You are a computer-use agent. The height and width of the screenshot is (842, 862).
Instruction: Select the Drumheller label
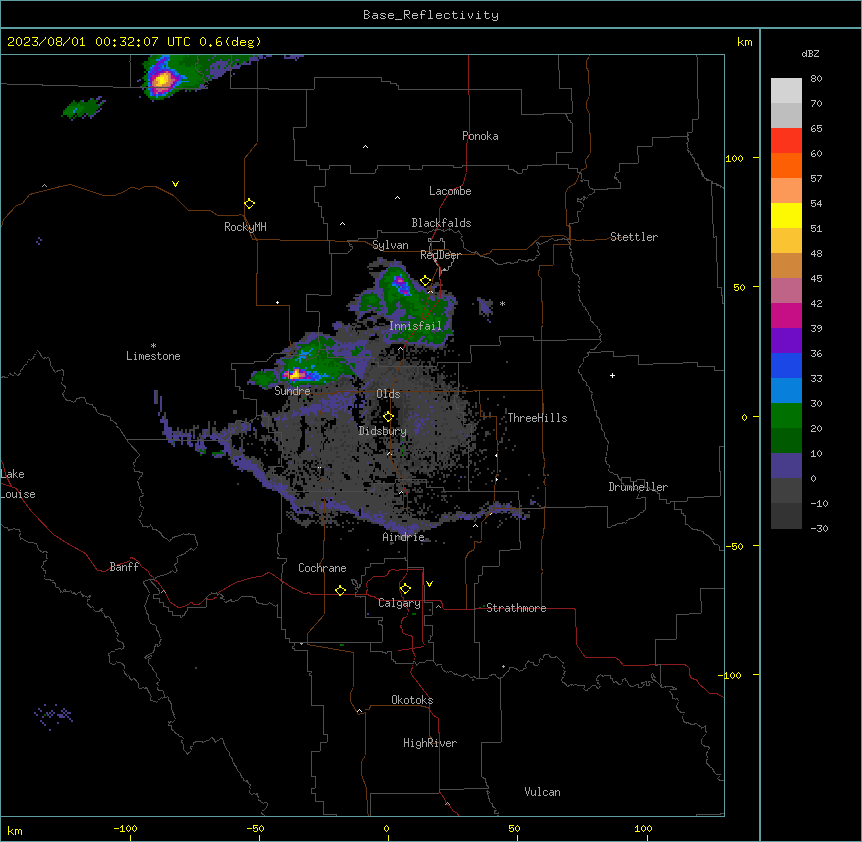[638, 487]
